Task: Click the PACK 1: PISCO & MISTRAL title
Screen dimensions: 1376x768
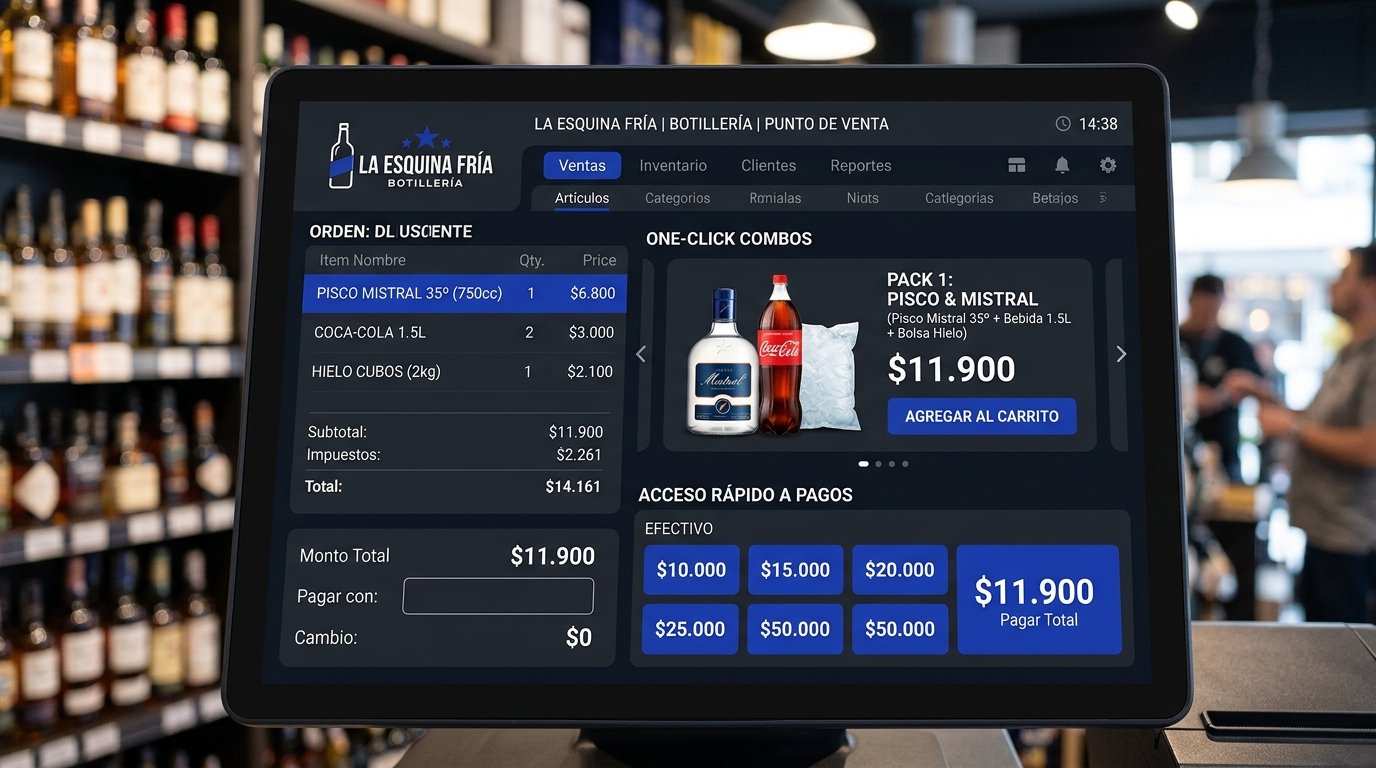Action: pos(962,289)
